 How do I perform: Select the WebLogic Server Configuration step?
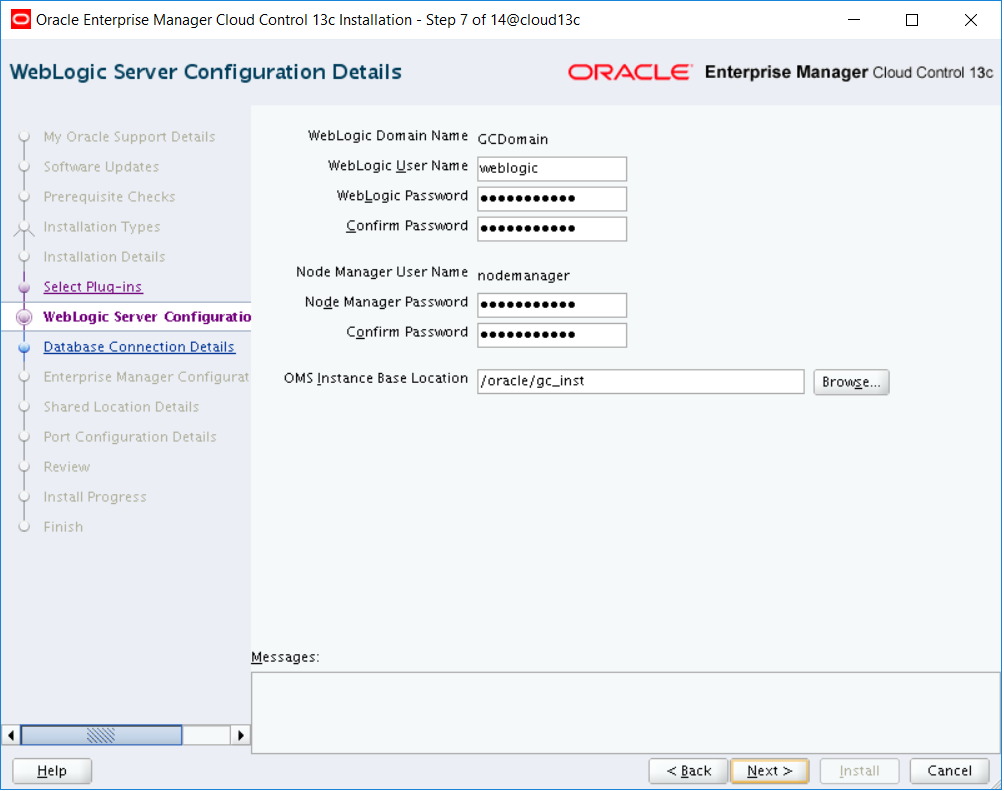pos(147,316)
